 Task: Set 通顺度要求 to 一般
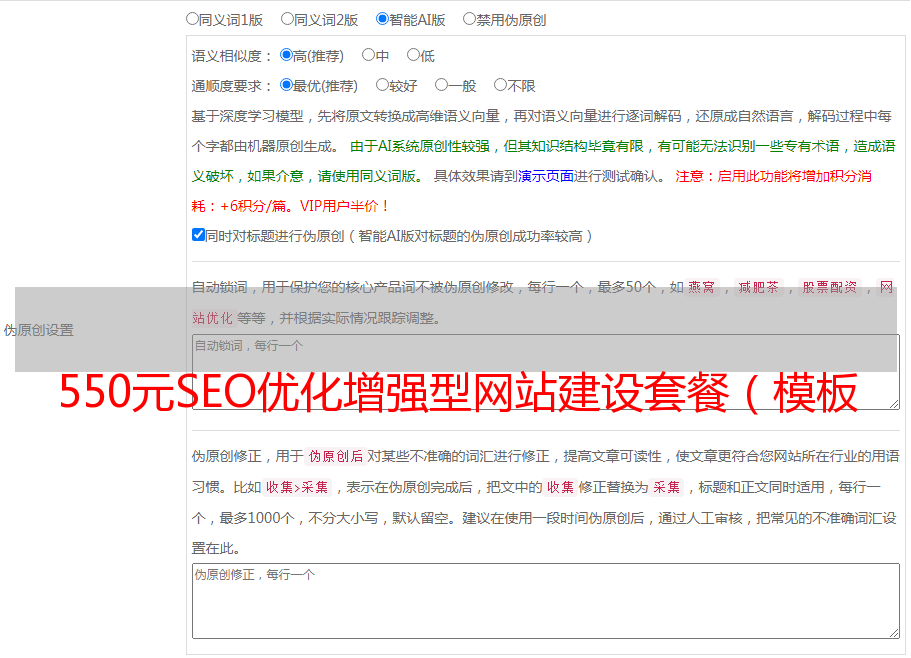coord(442,86)
